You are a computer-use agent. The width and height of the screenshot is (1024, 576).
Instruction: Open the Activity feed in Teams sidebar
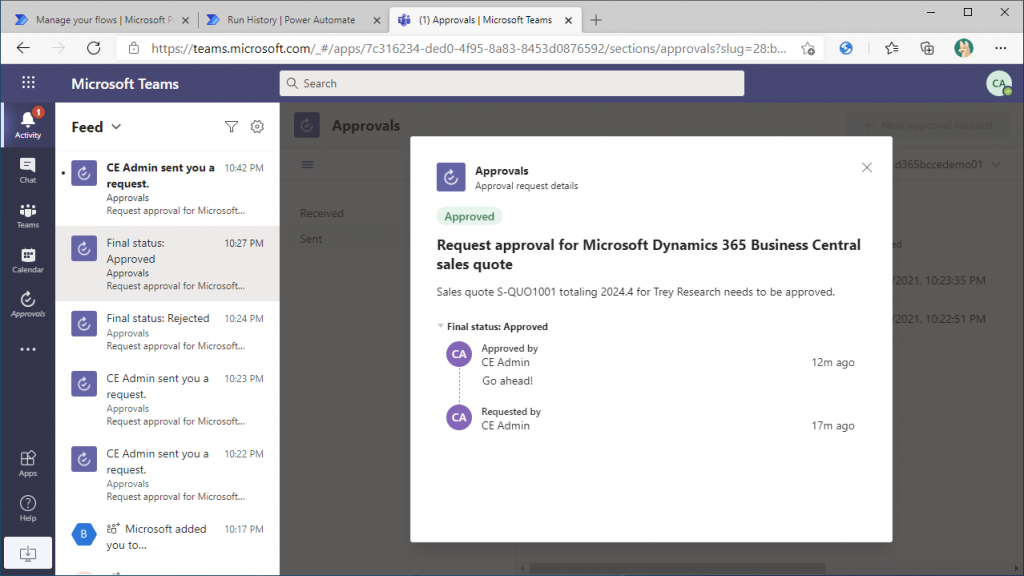pyautogui.click(x=27, y=124)
